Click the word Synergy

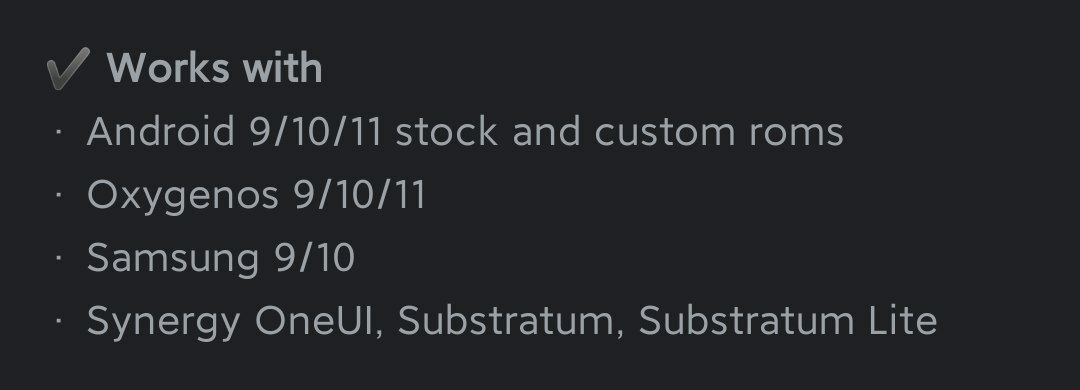pos(164,322)
